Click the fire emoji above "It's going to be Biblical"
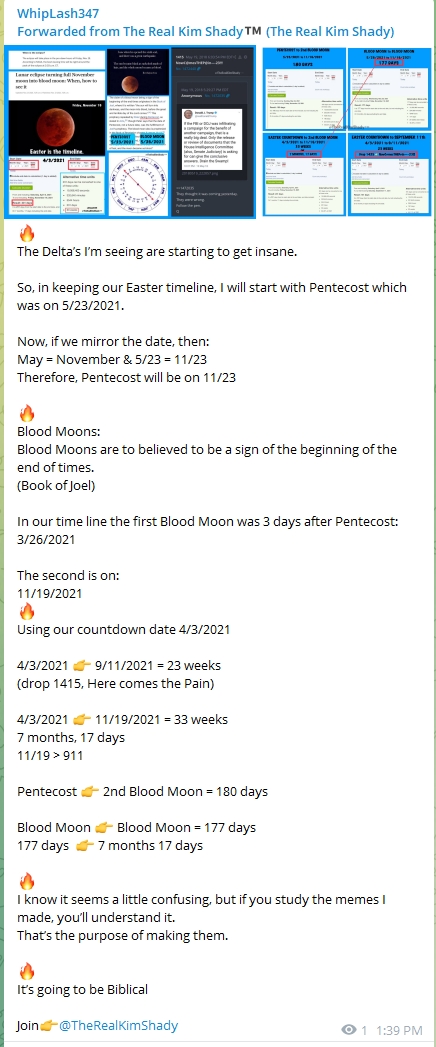Image resolution: width=436 pixels, height=1047 pixels. 26,972
